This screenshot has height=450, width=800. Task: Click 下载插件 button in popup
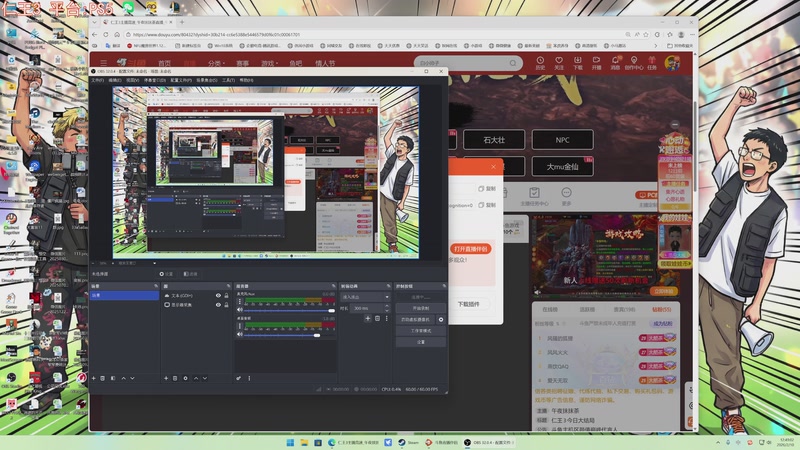point(468,304)
